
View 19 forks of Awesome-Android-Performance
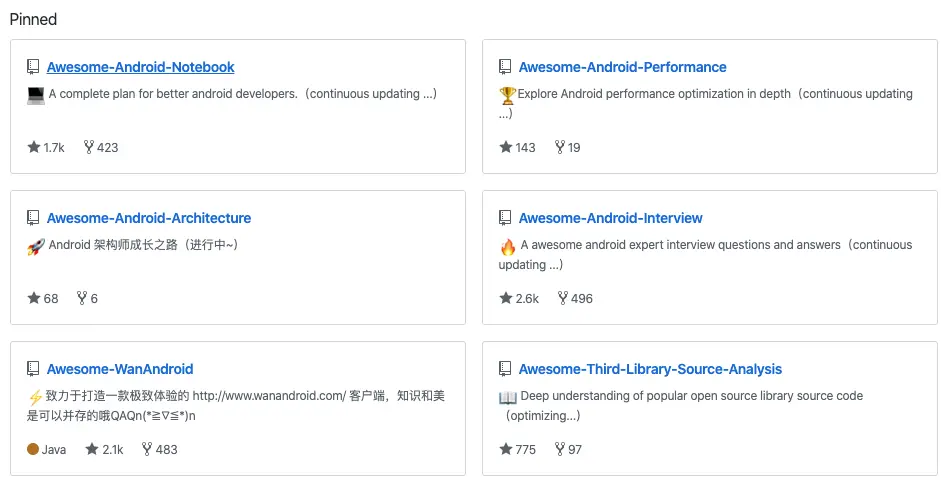(x=567, y=148)
